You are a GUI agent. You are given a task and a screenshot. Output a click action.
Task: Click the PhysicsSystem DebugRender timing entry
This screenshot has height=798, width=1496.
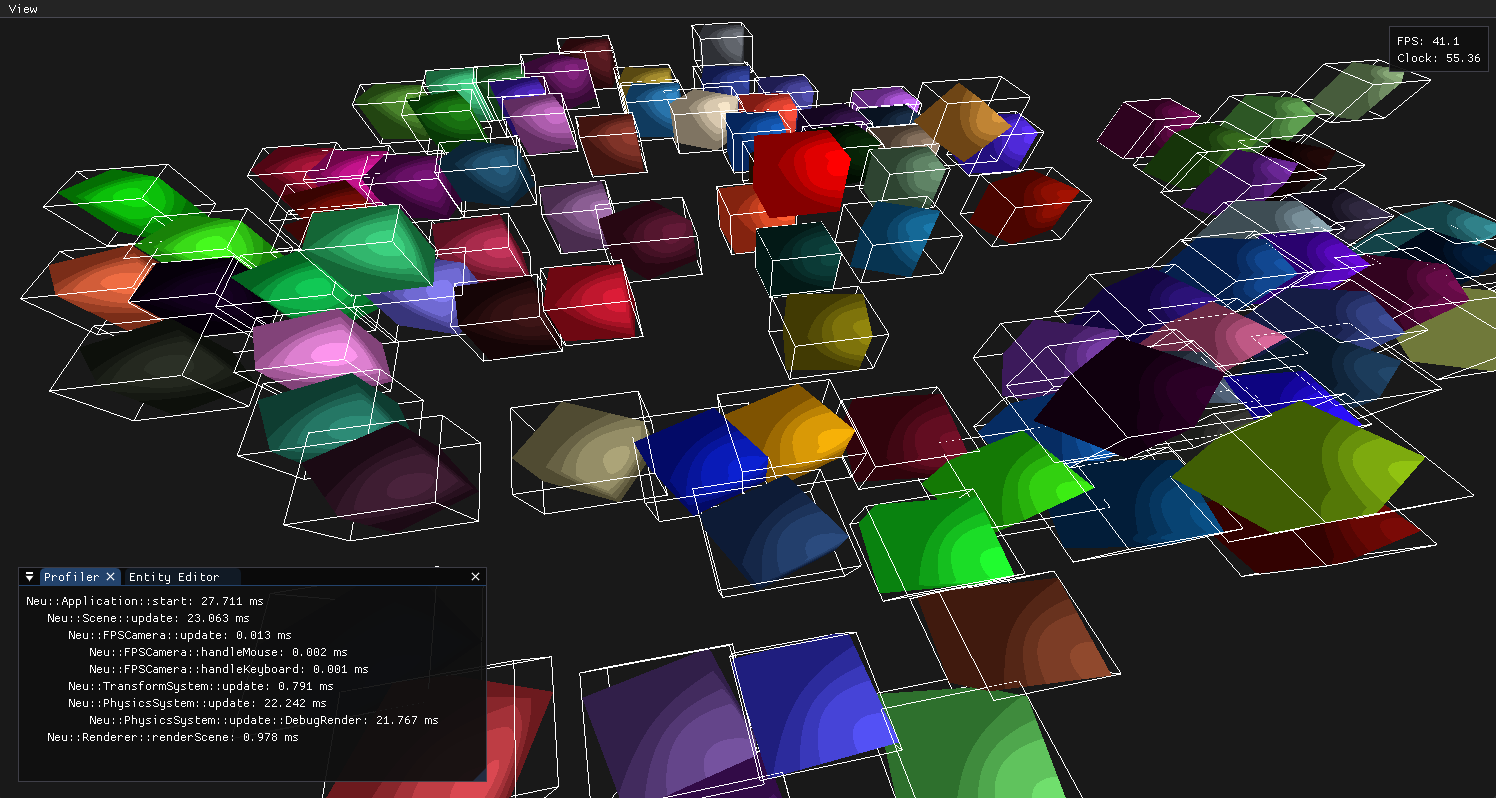click(263, 720)
